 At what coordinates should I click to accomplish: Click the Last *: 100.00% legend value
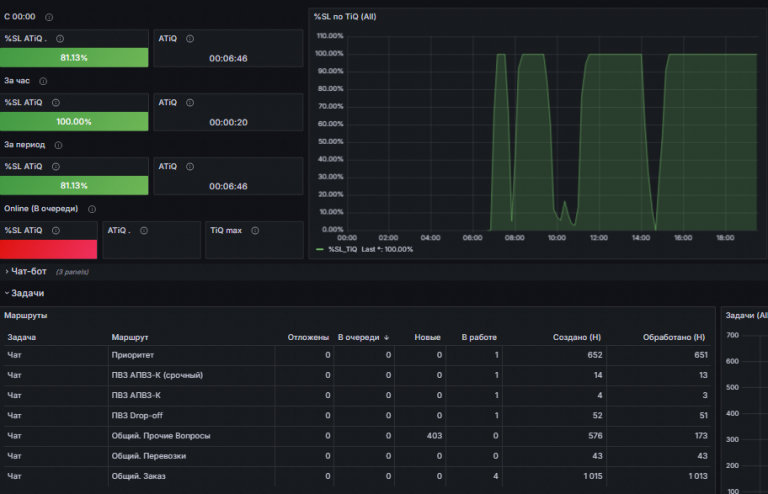pyautogui.click(x=387, y=250)
